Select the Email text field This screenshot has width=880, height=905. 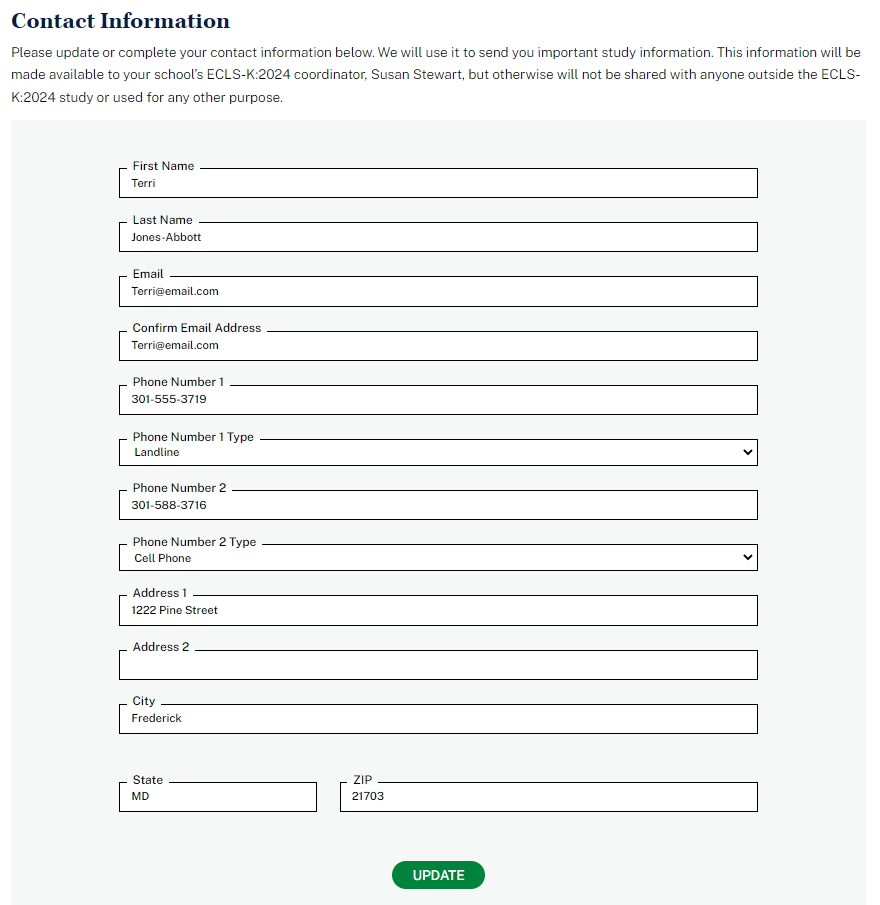pos(438,292)
